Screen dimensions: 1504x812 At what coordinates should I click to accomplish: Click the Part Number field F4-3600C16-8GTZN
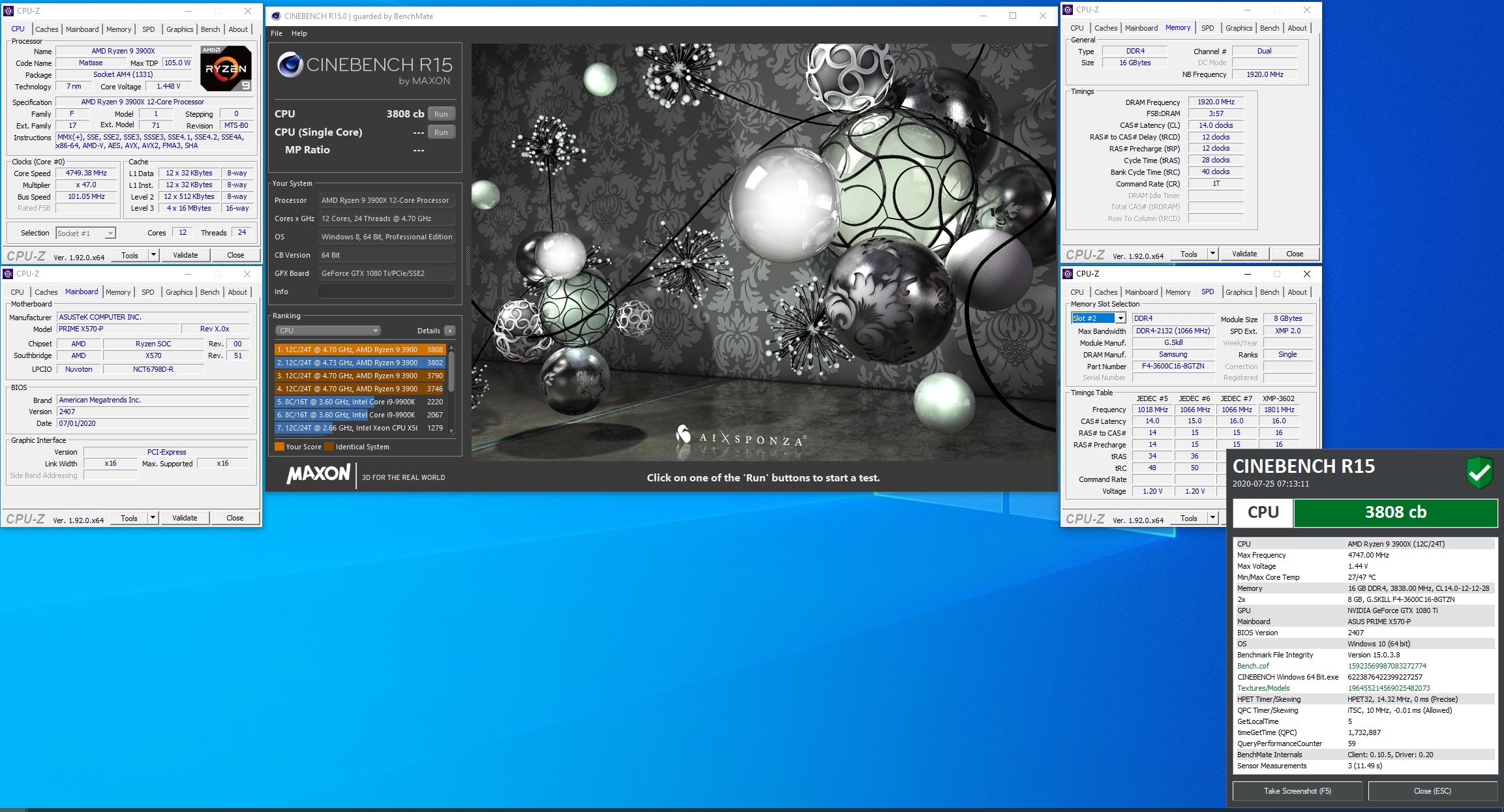[x=1173, y=366]
